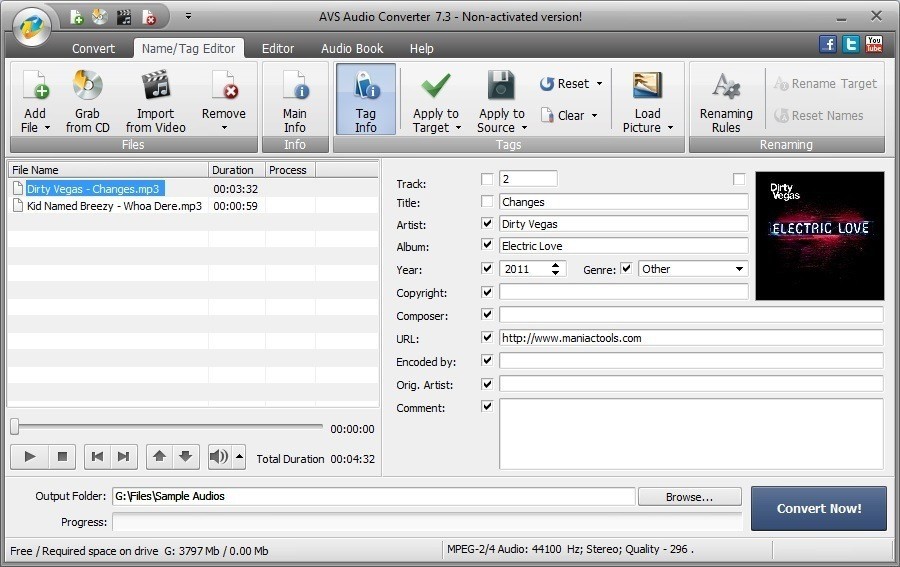Viewport: 900px width, 567px height.
Task: Click the Year spinner arrows
Action: [x=555, y=269]
